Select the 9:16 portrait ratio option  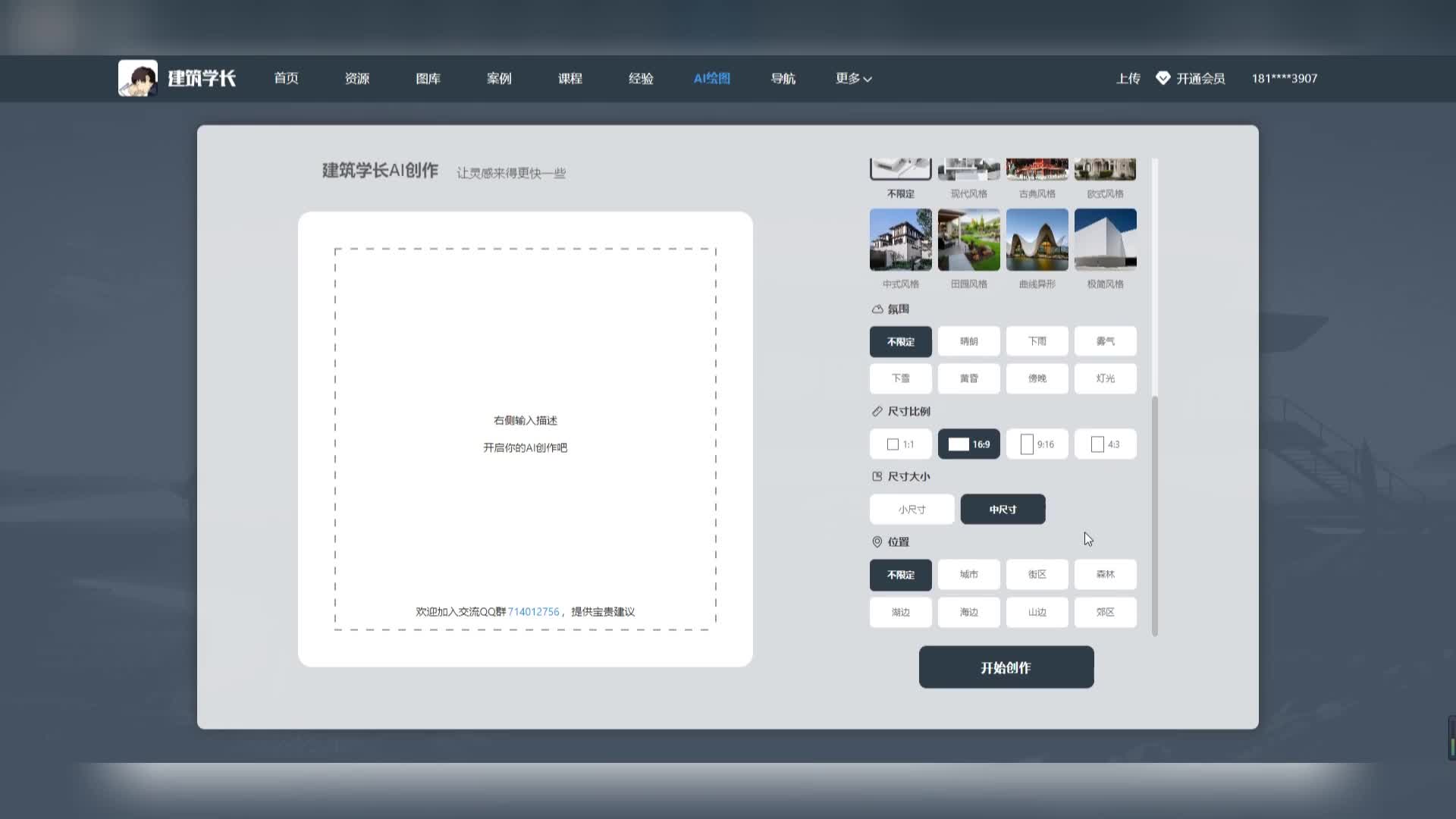click(x=1037, y=444)
